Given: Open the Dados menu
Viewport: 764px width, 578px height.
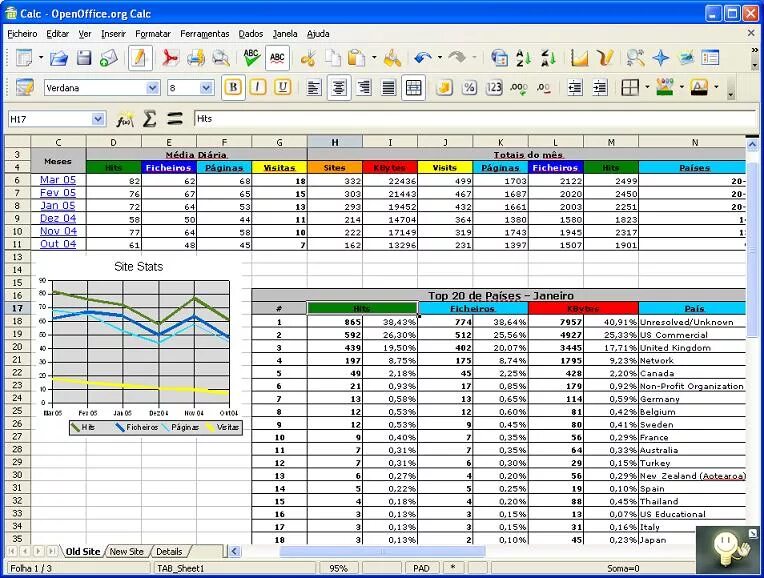Looking at the screenshot, I should tap(251, 34).
